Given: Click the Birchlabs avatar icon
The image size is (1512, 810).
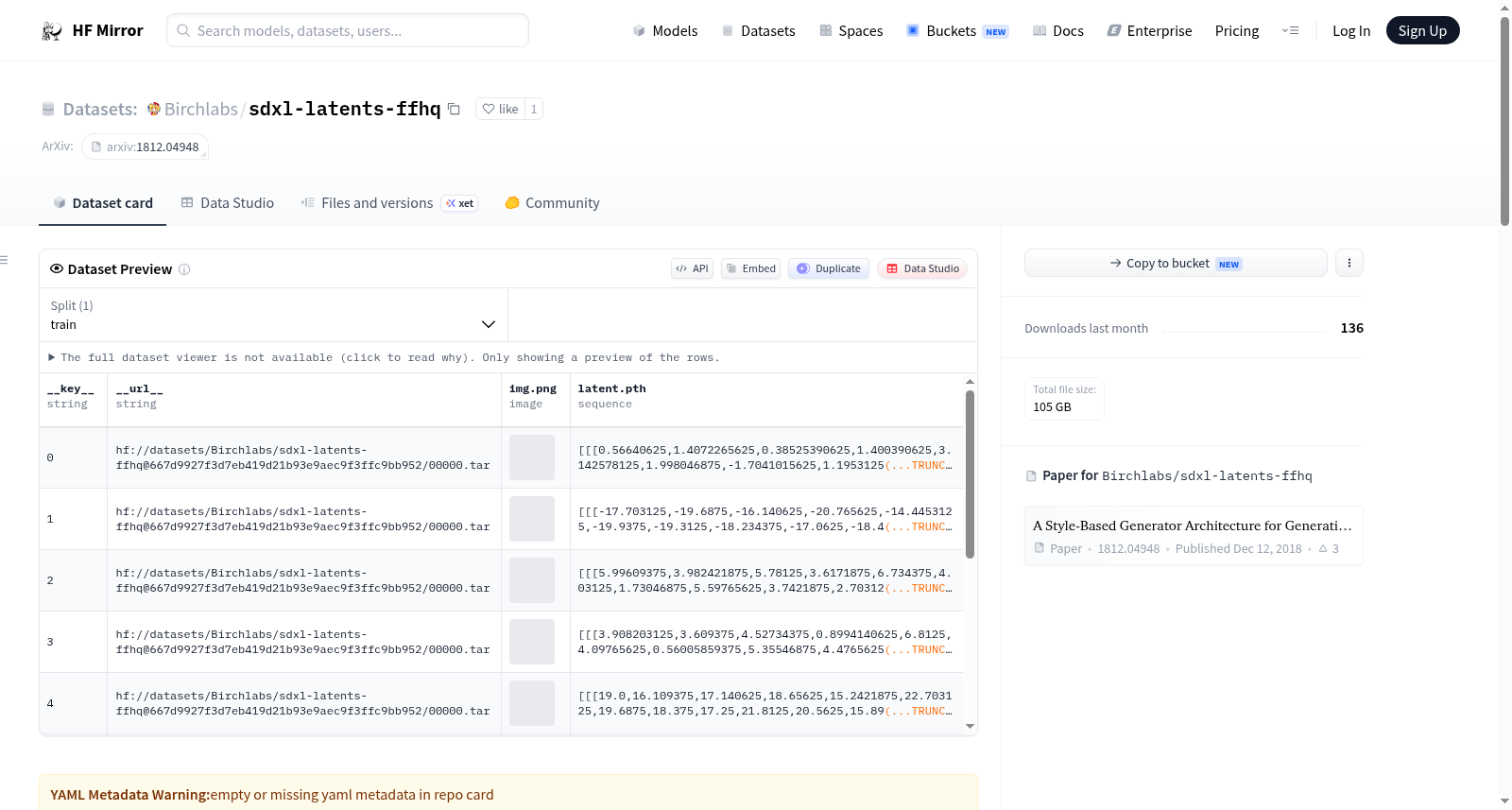Looking at the screenshot, I should (154, 109).
